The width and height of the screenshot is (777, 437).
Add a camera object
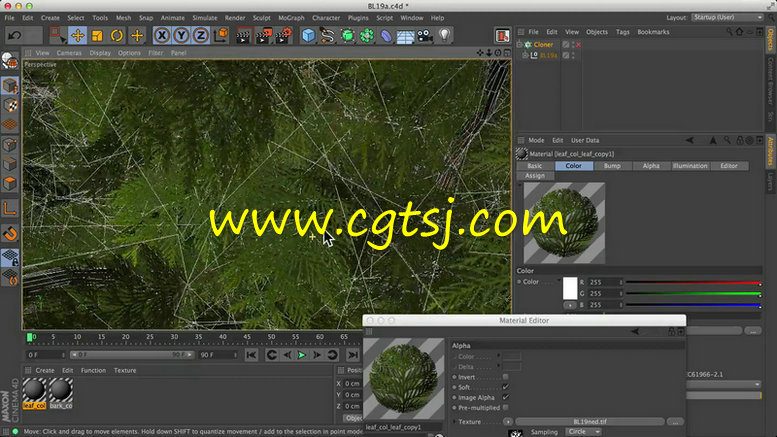425,36
